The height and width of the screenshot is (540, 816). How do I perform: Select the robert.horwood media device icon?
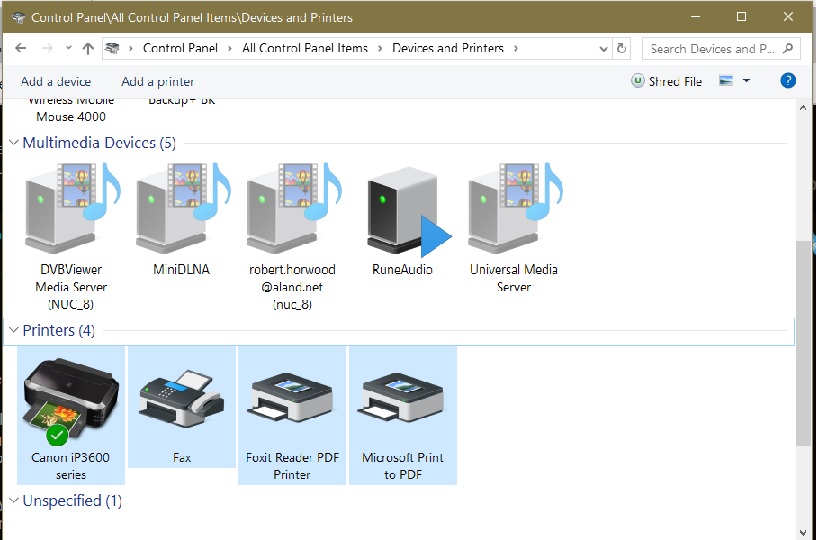click(x=294, y=208)
